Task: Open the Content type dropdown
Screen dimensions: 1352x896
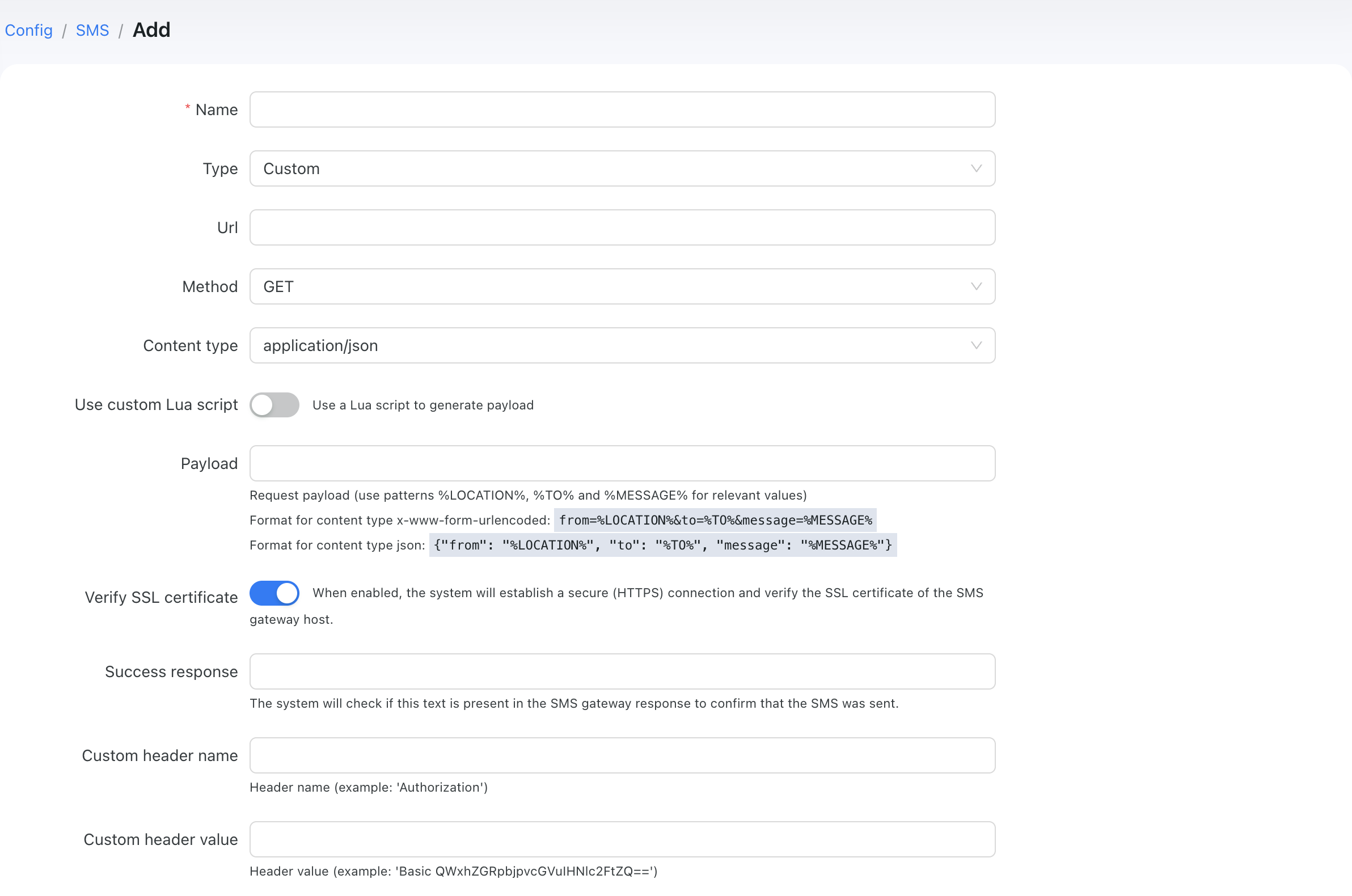Action: pyautogui.click(x=622, y=345)
